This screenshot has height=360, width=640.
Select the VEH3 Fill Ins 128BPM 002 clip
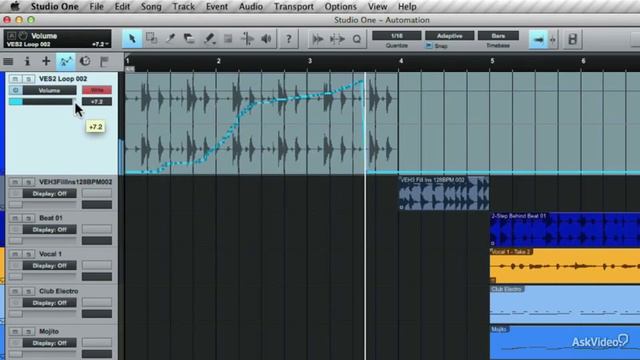click(444, 193)
